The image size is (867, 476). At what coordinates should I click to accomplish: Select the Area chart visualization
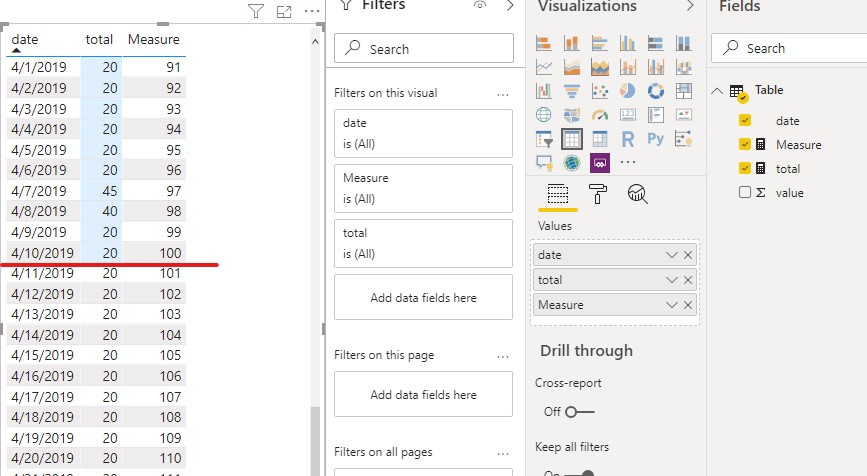[x=571, y=67]
